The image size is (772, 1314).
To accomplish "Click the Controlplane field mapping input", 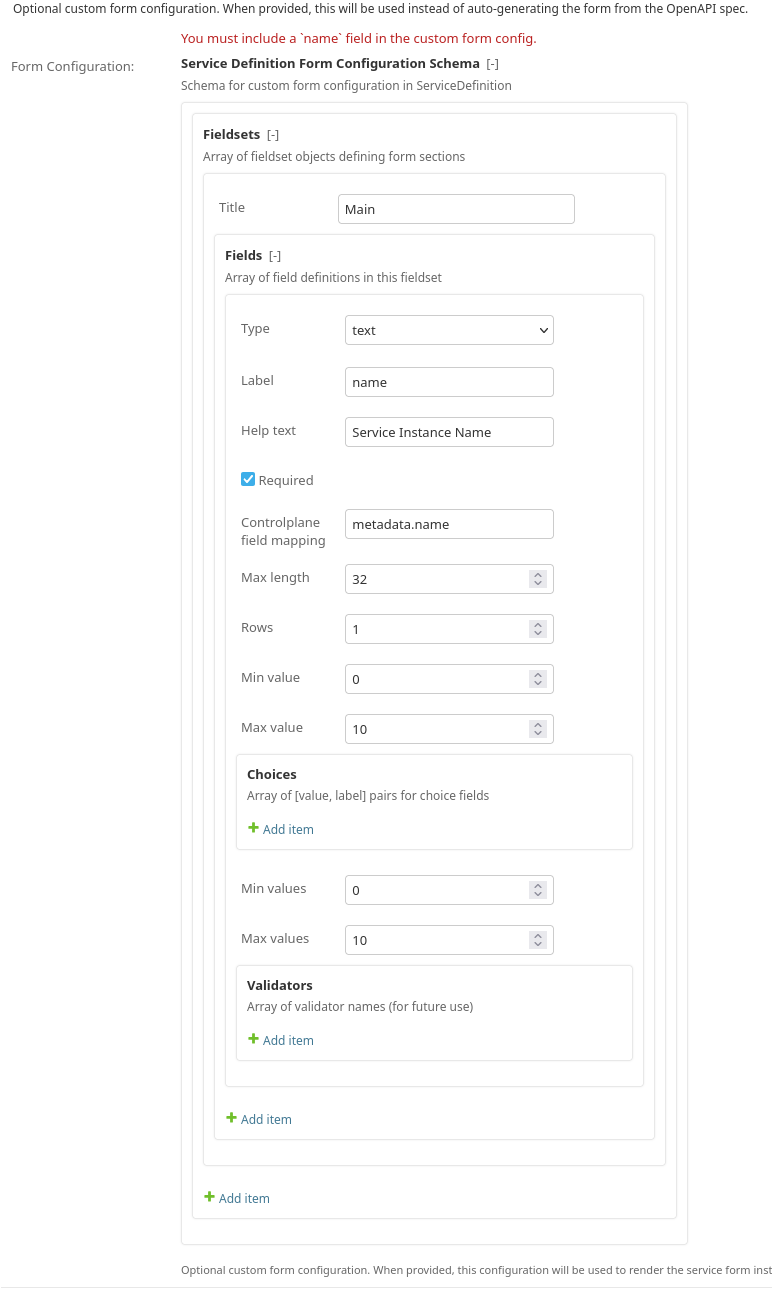I will pos(448,524).
